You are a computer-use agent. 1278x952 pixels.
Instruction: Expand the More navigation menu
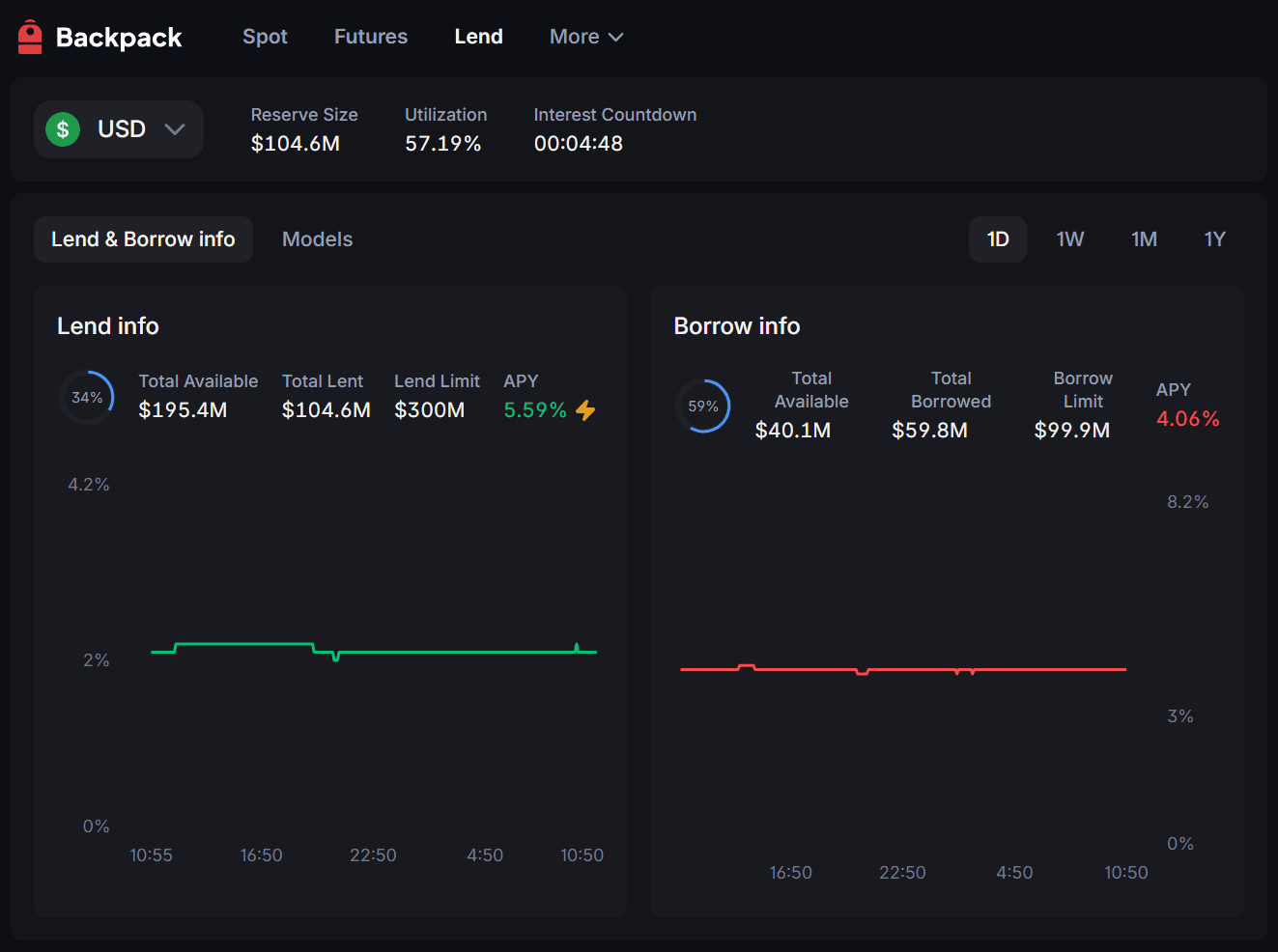coord(585,36)
